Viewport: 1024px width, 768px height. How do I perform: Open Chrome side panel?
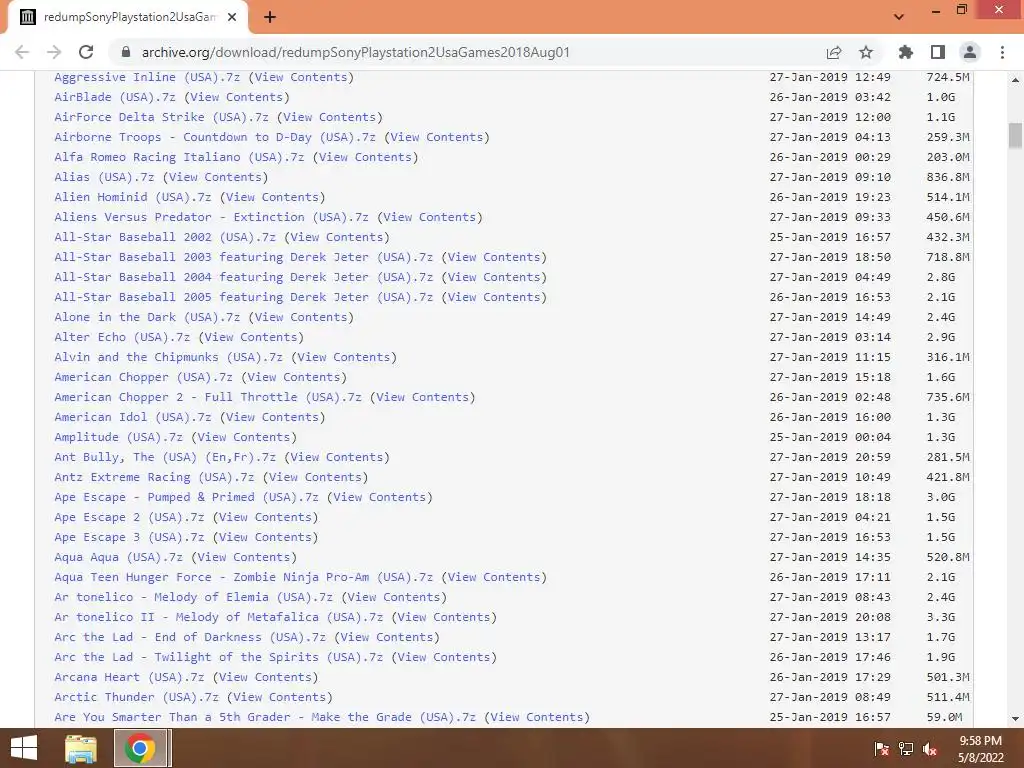coord(938,52)
